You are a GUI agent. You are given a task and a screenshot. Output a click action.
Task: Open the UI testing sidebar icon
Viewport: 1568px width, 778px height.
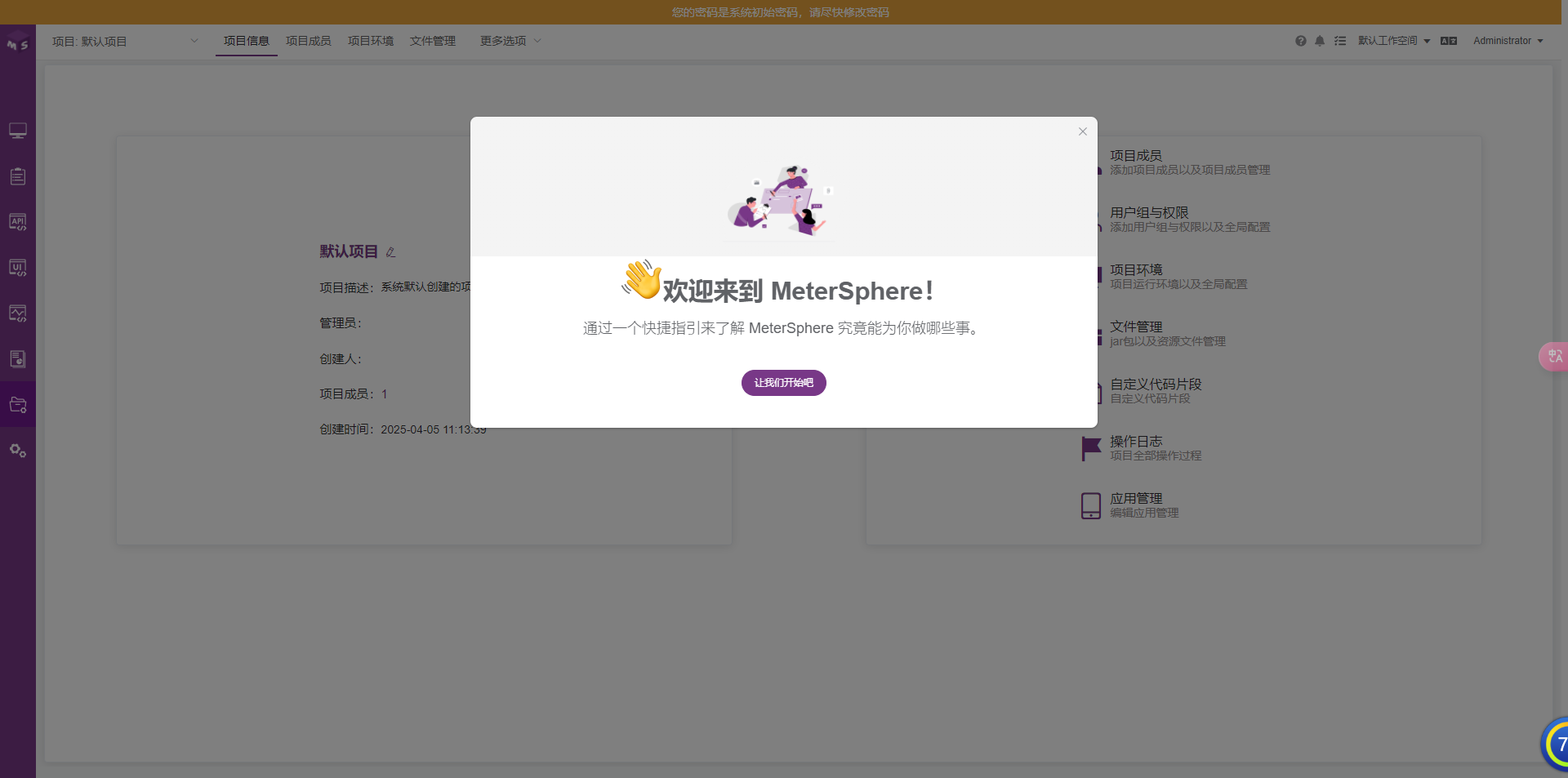18,268
